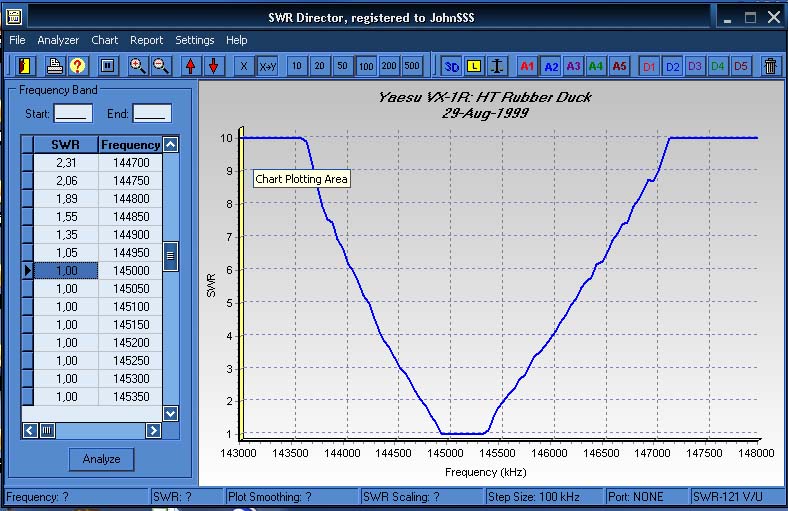Viewport: 788px width, 511px height.
Task: Click the selected 145000 frequency cell
Action: pyautogui.click(x=130, y=271)
